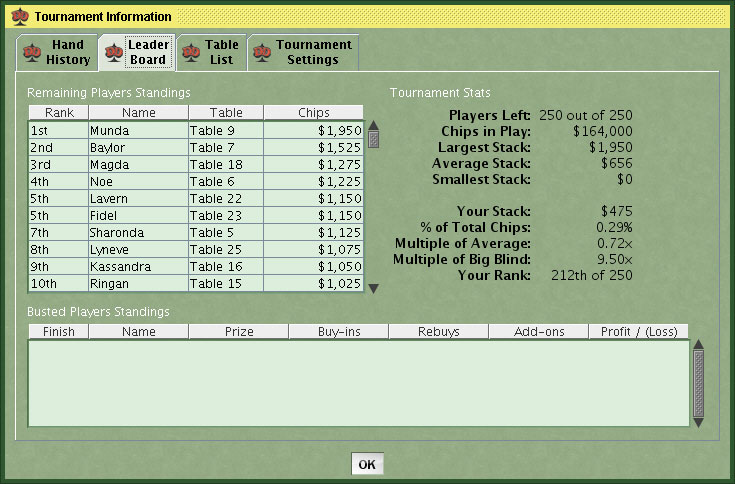Screen dimensions: 735x484
Task: Click the Tournament Settings tab icon
Action: coord(263,52)
